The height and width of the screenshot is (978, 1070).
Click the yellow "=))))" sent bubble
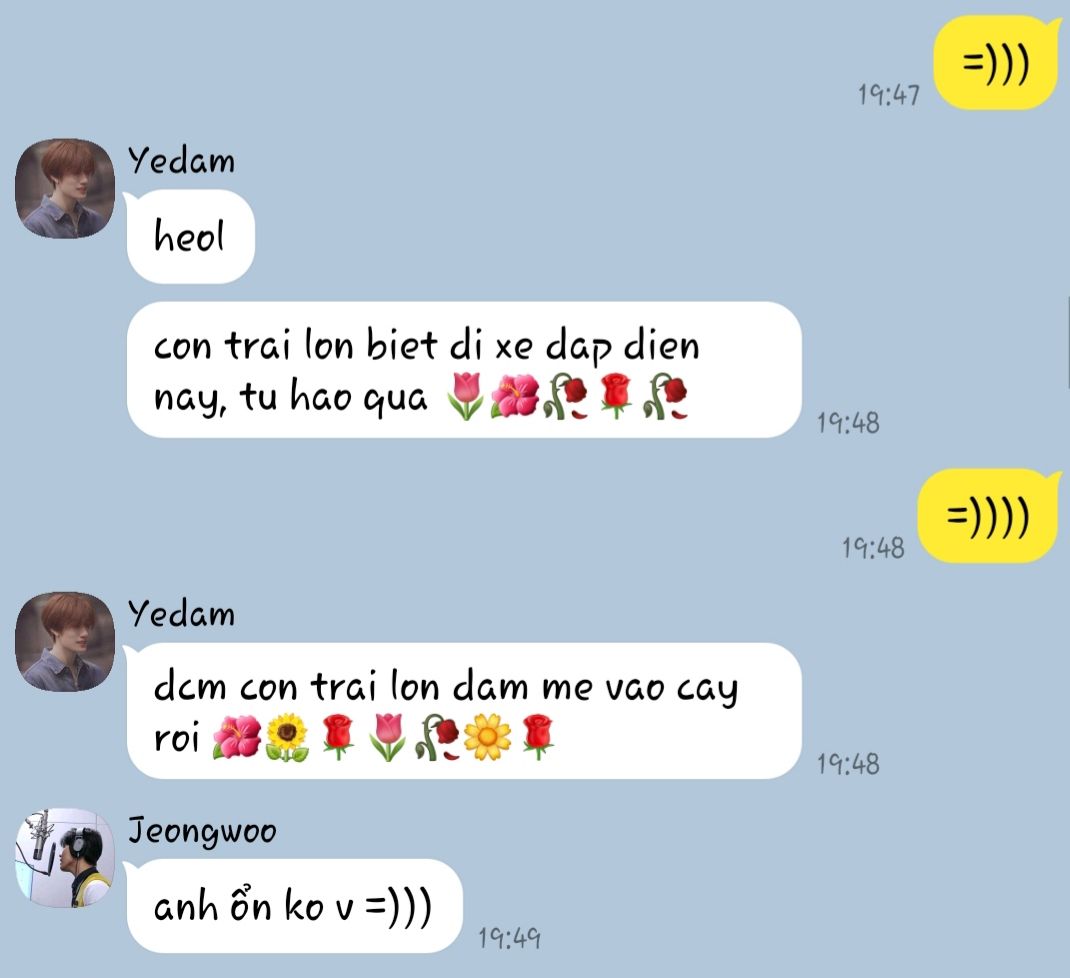[x=988, y=516]
